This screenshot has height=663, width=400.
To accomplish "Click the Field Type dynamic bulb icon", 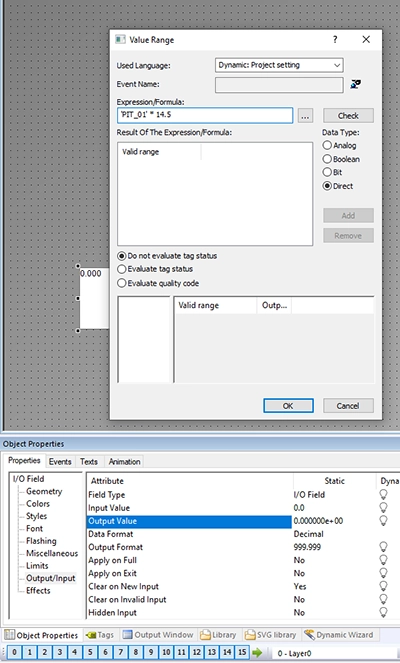I will tap(383, 494).
